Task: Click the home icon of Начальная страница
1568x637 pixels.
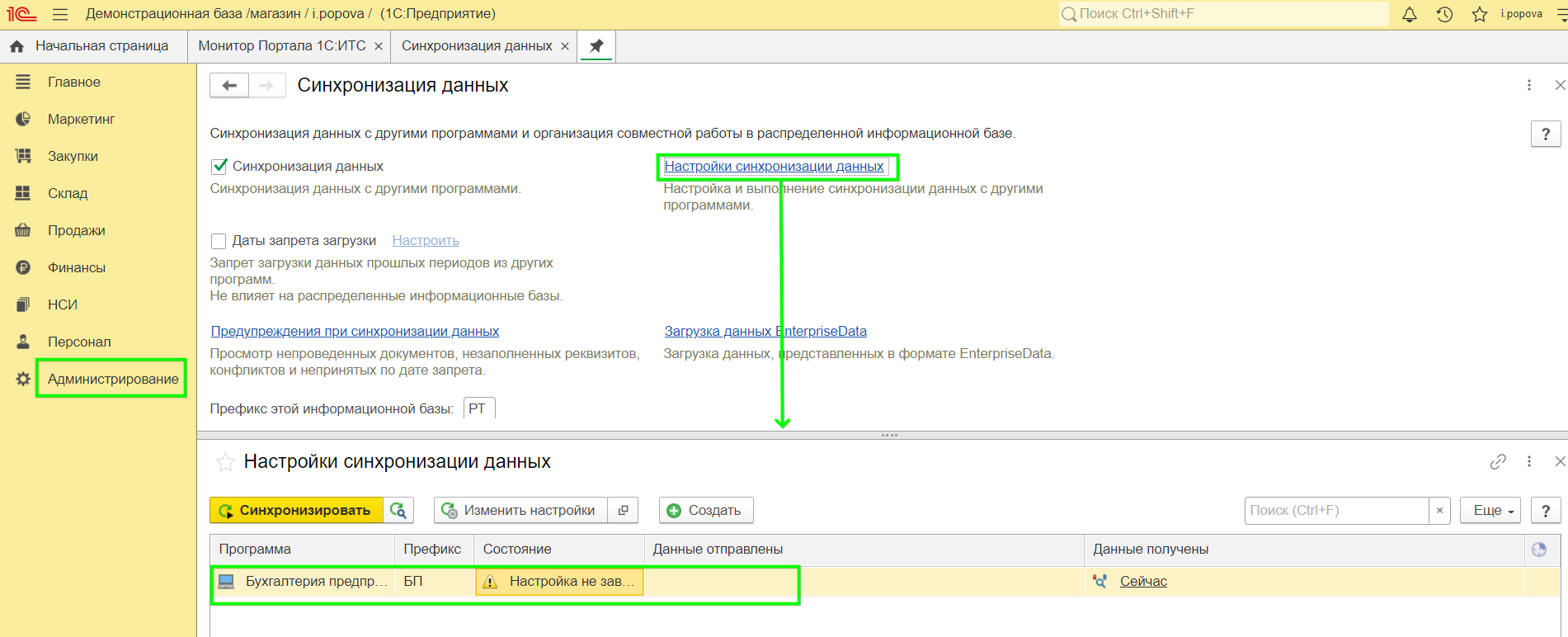Action: click(16, 46)
